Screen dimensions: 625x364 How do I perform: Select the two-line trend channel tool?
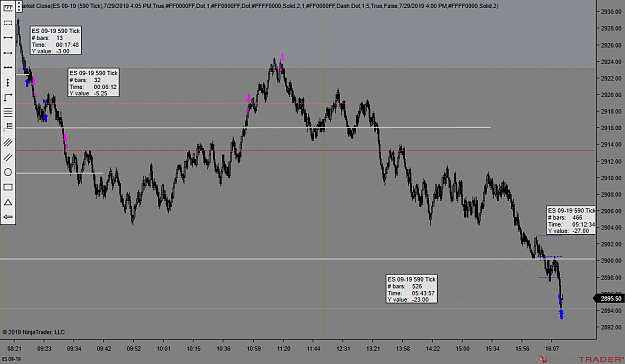tap(8, 157)
